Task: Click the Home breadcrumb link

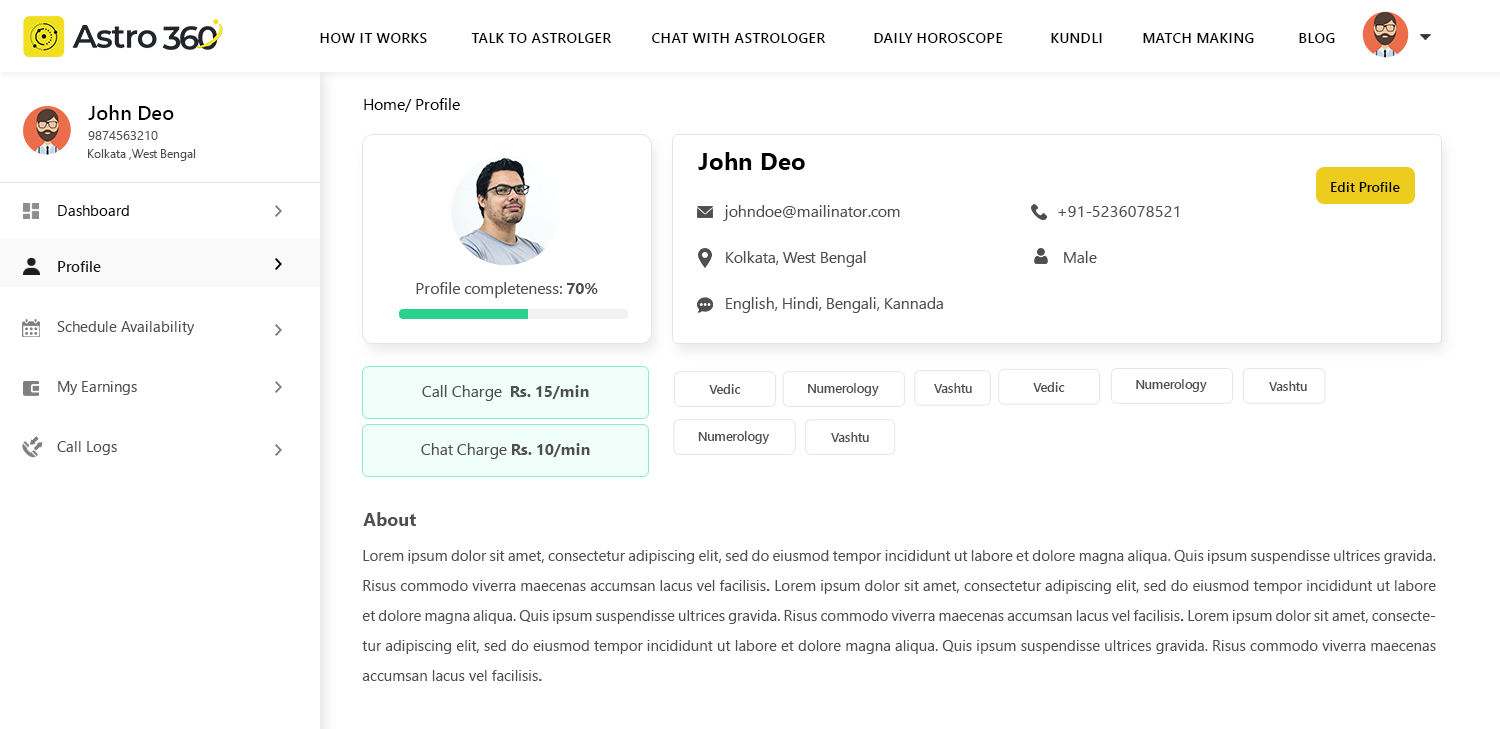Action: tap(383, 105)
